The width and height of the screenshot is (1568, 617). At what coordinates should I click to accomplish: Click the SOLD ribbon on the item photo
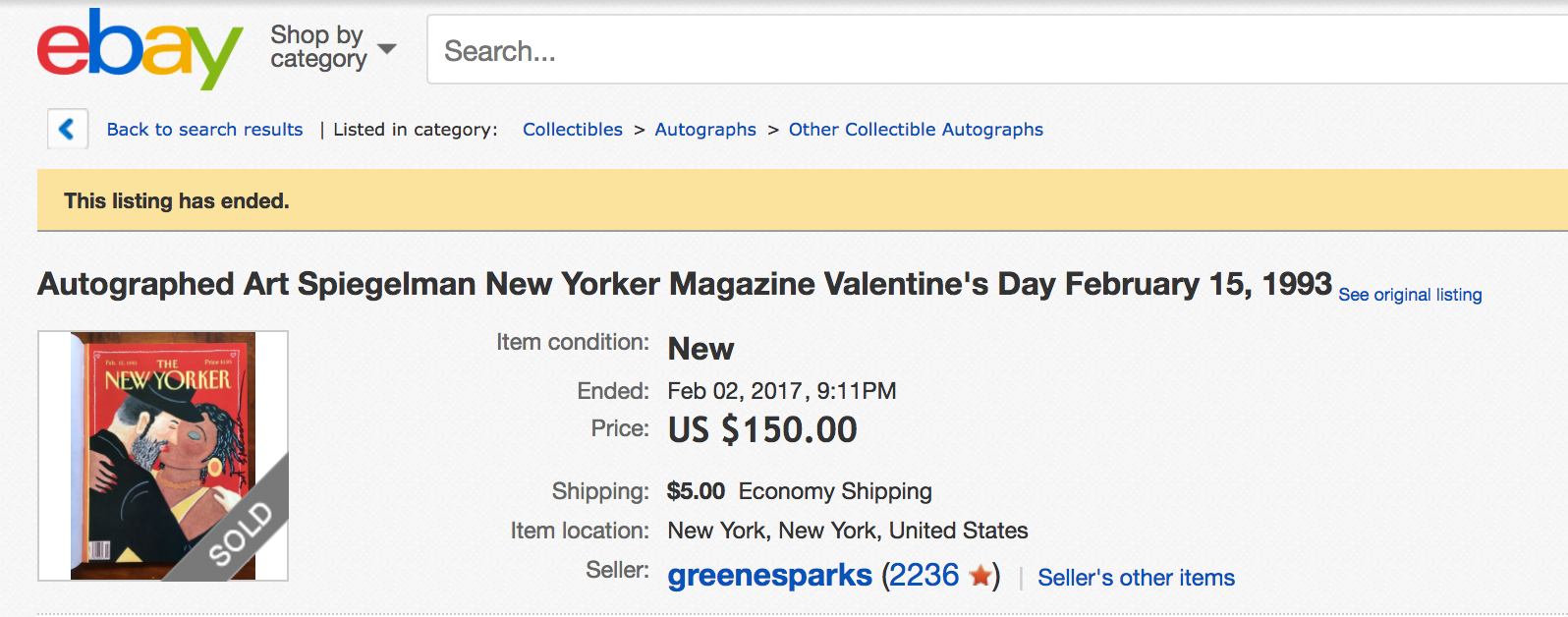tap(241, 533)
